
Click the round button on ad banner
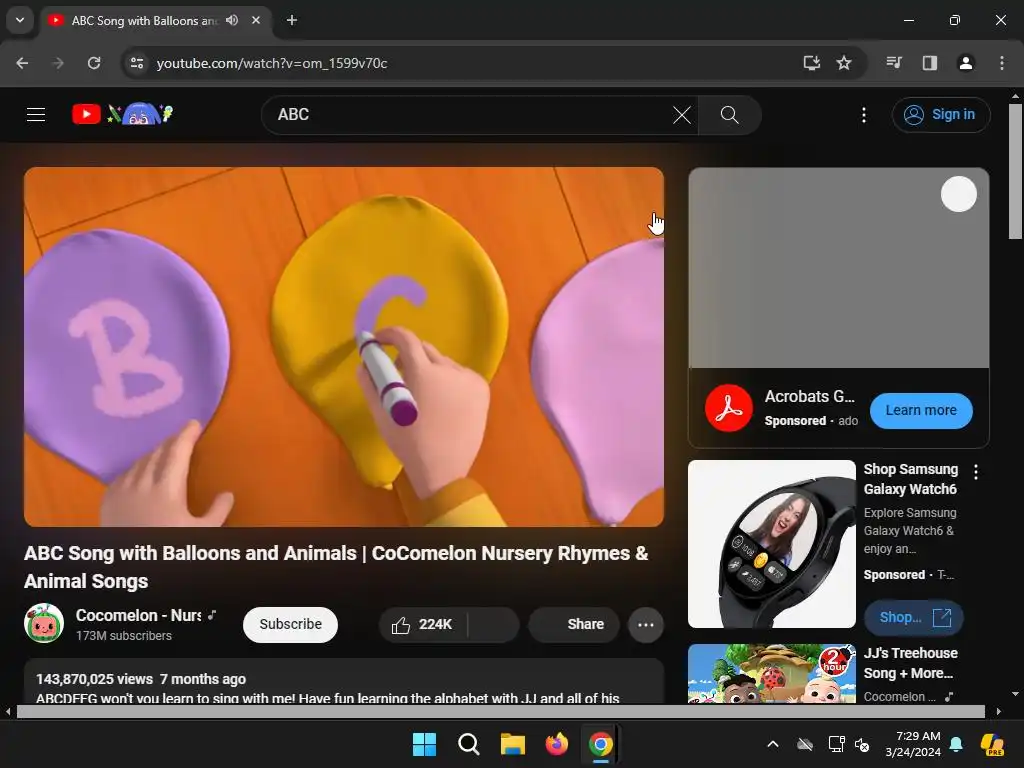point(958,194)
